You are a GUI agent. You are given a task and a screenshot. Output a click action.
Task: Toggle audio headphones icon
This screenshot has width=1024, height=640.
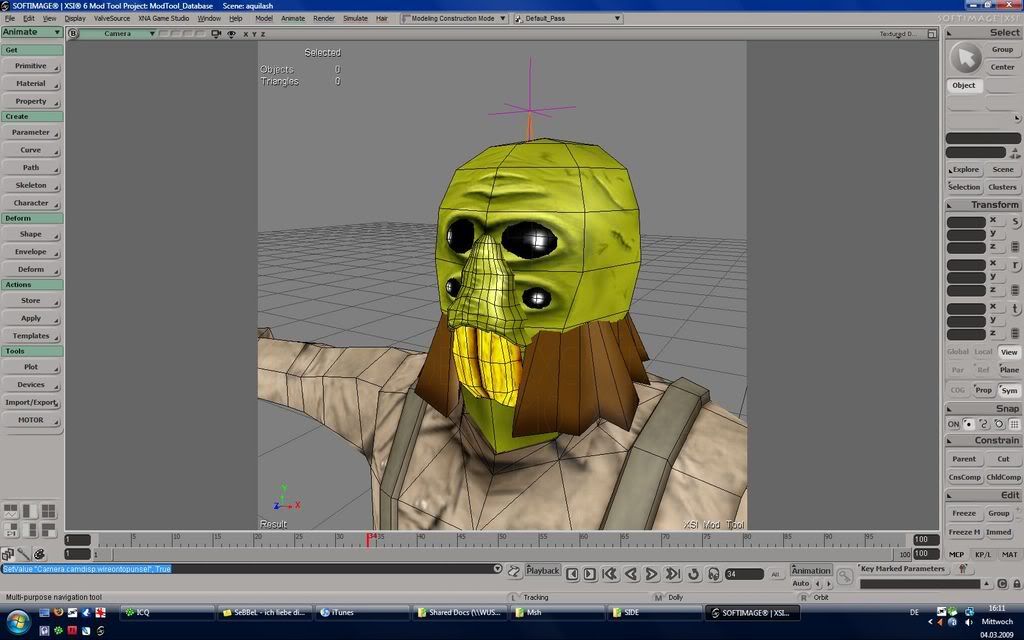tap(714, 574)
